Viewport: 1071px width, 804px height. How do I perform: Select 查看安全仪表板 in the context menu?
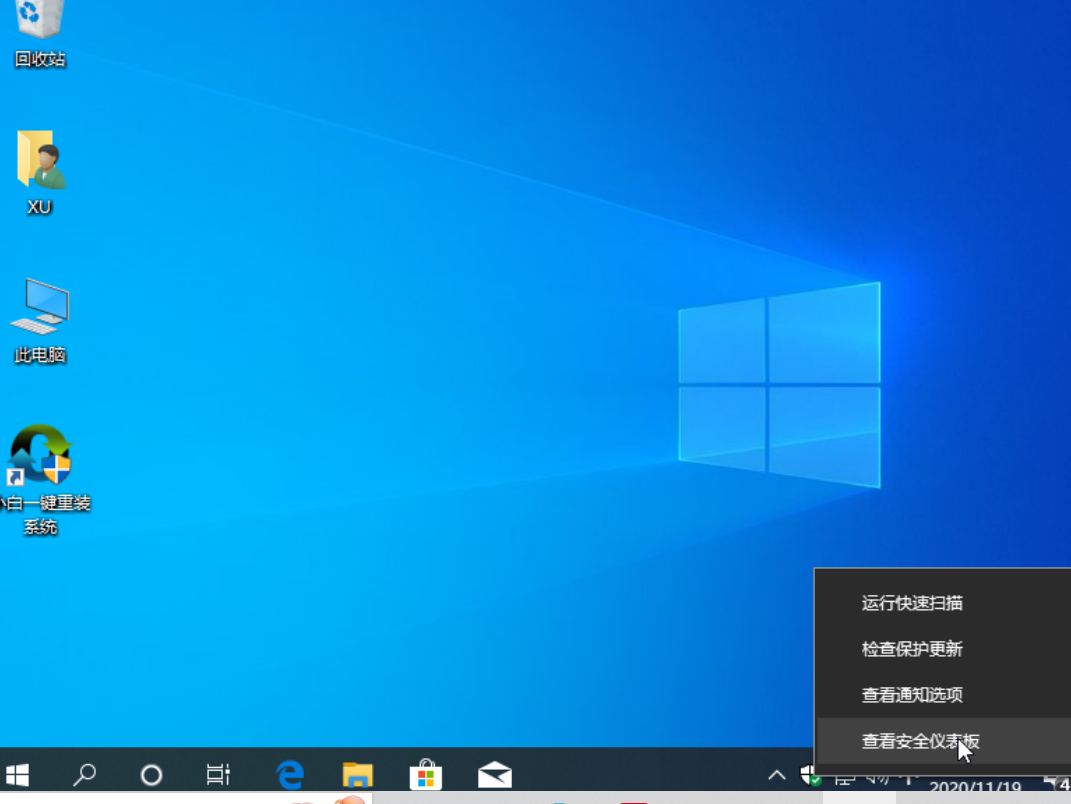click(x=920, y=741)
